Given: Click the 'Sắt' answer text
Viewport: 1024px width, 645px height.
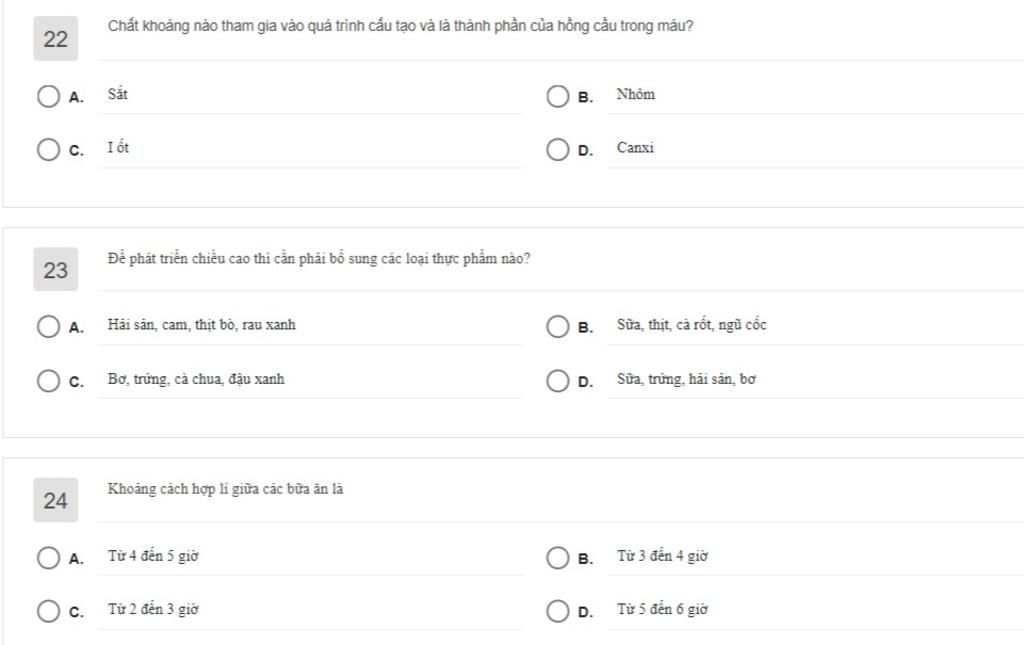Looking at the screenshot, I should [x=118, y=94].
